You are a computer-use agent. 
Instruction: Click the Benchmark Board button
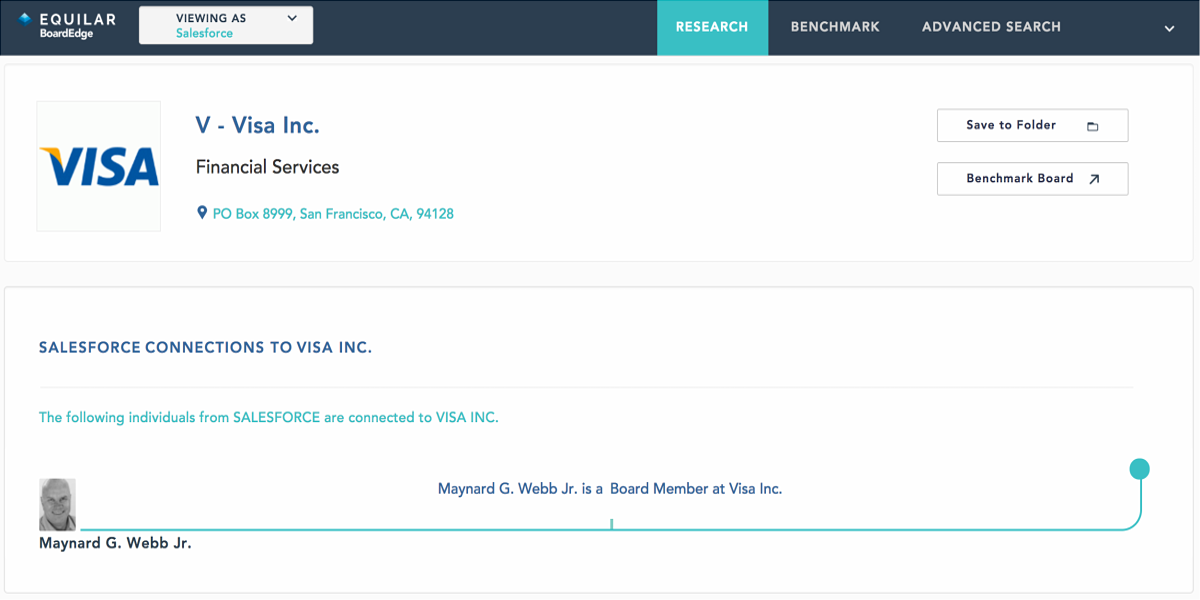click(1032, 178)
